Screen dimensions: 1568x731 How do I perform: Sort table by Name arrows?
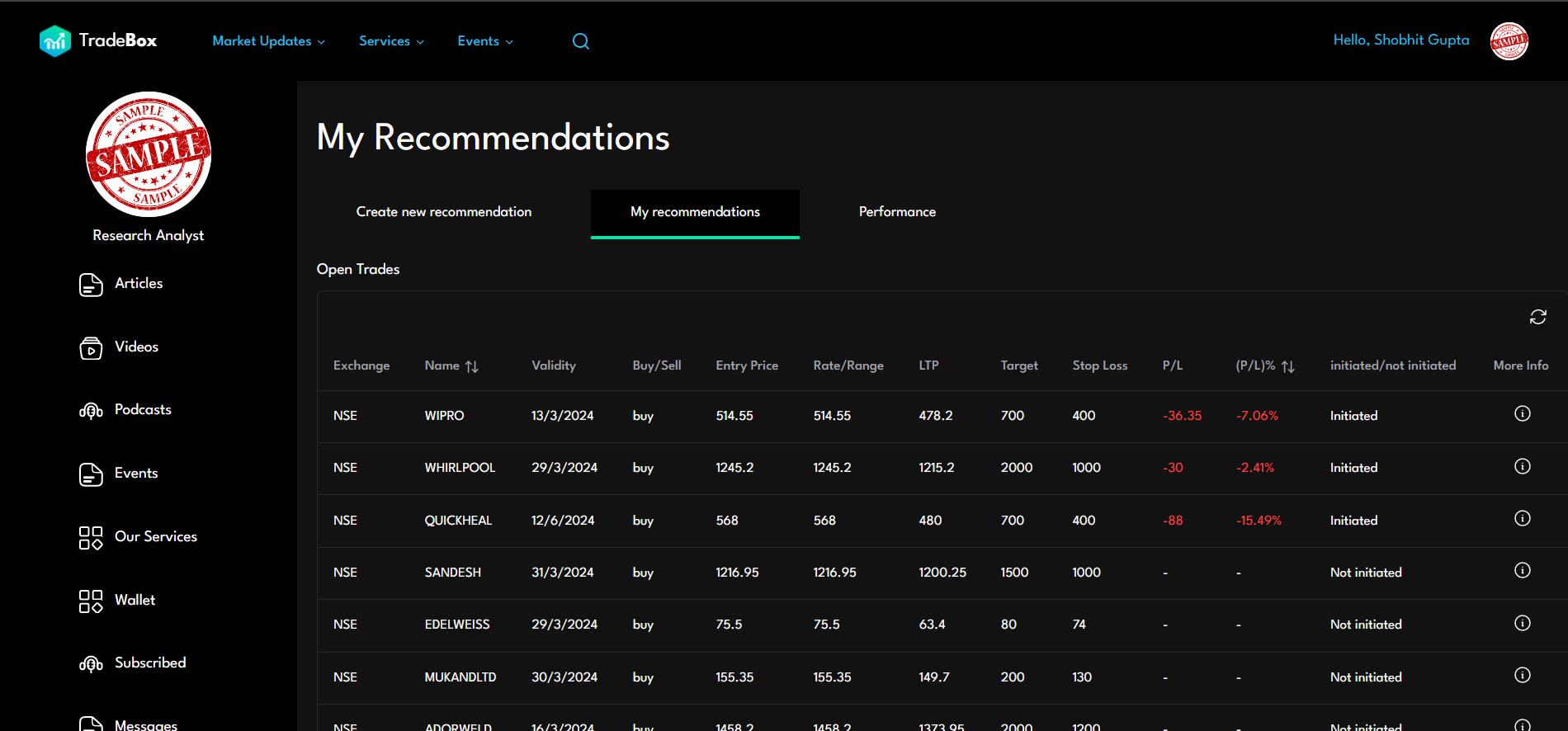[472, 366]
